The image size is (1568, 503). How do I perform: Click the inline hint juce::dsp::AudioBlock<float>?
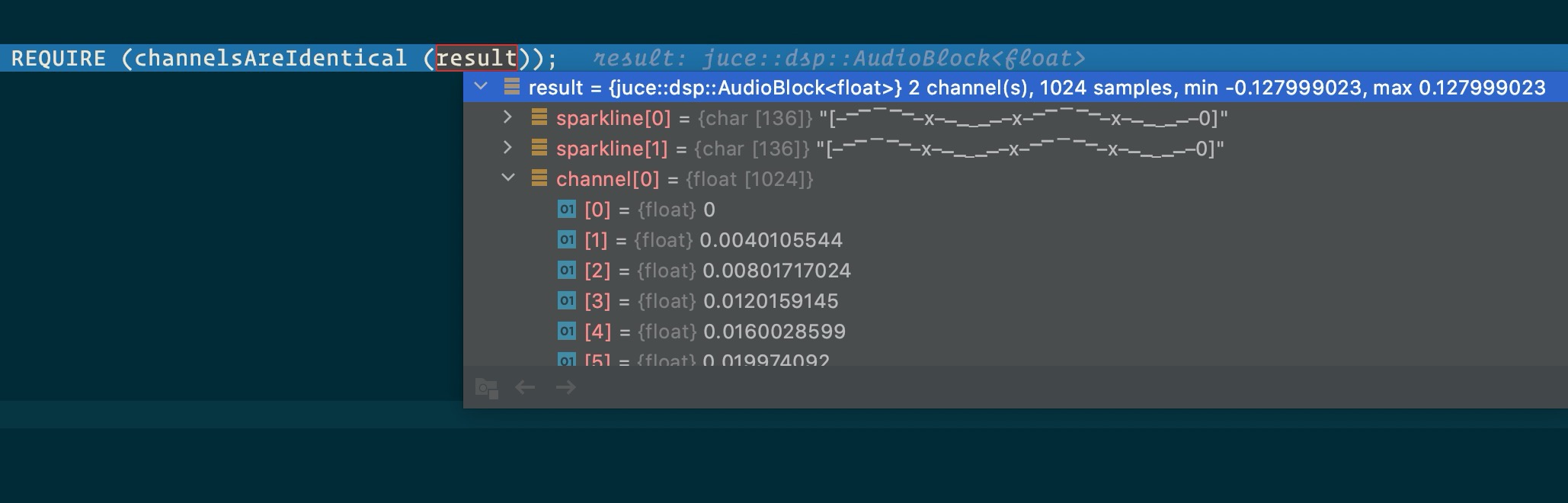[894, 58]
